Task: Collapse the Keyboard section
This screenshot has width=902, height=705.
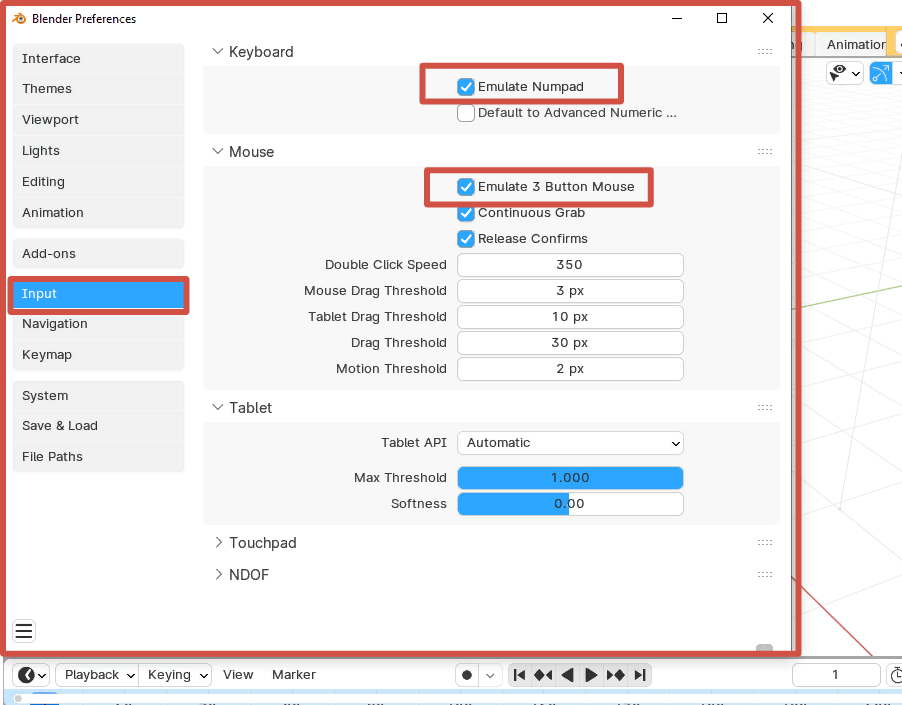Action: coord(217,52)
